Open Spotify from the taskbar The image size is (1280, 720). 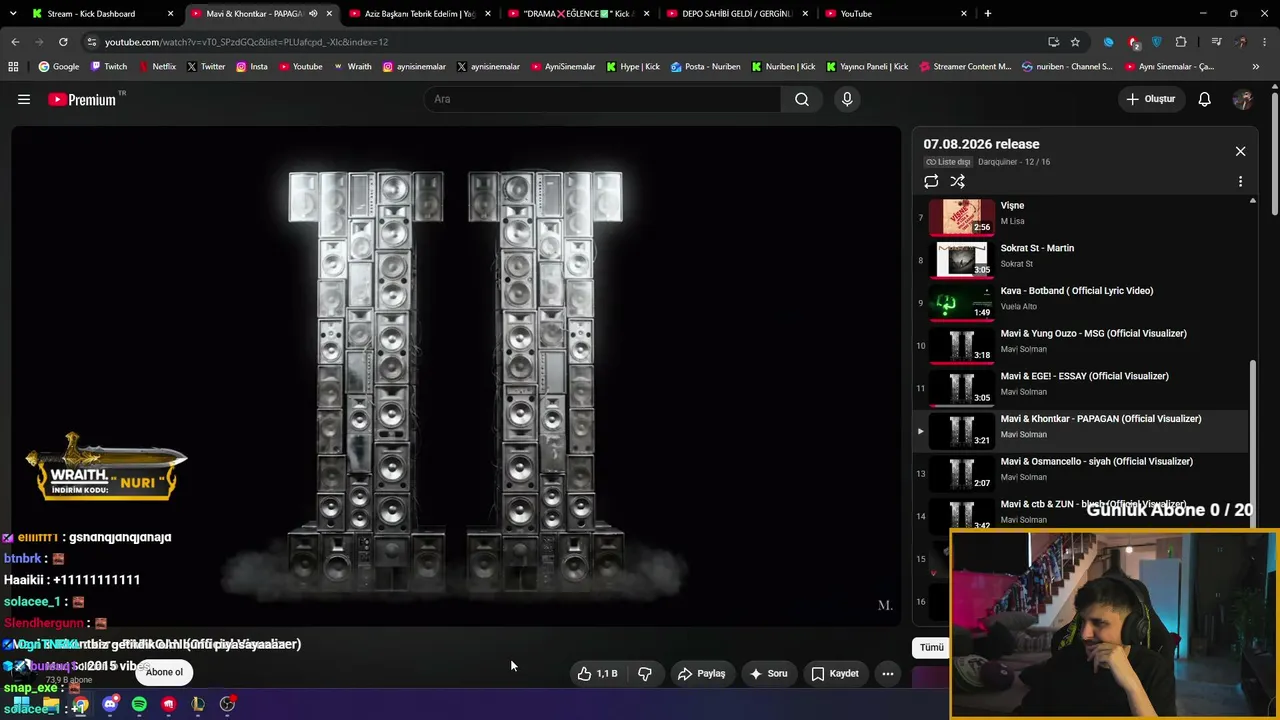139,704
